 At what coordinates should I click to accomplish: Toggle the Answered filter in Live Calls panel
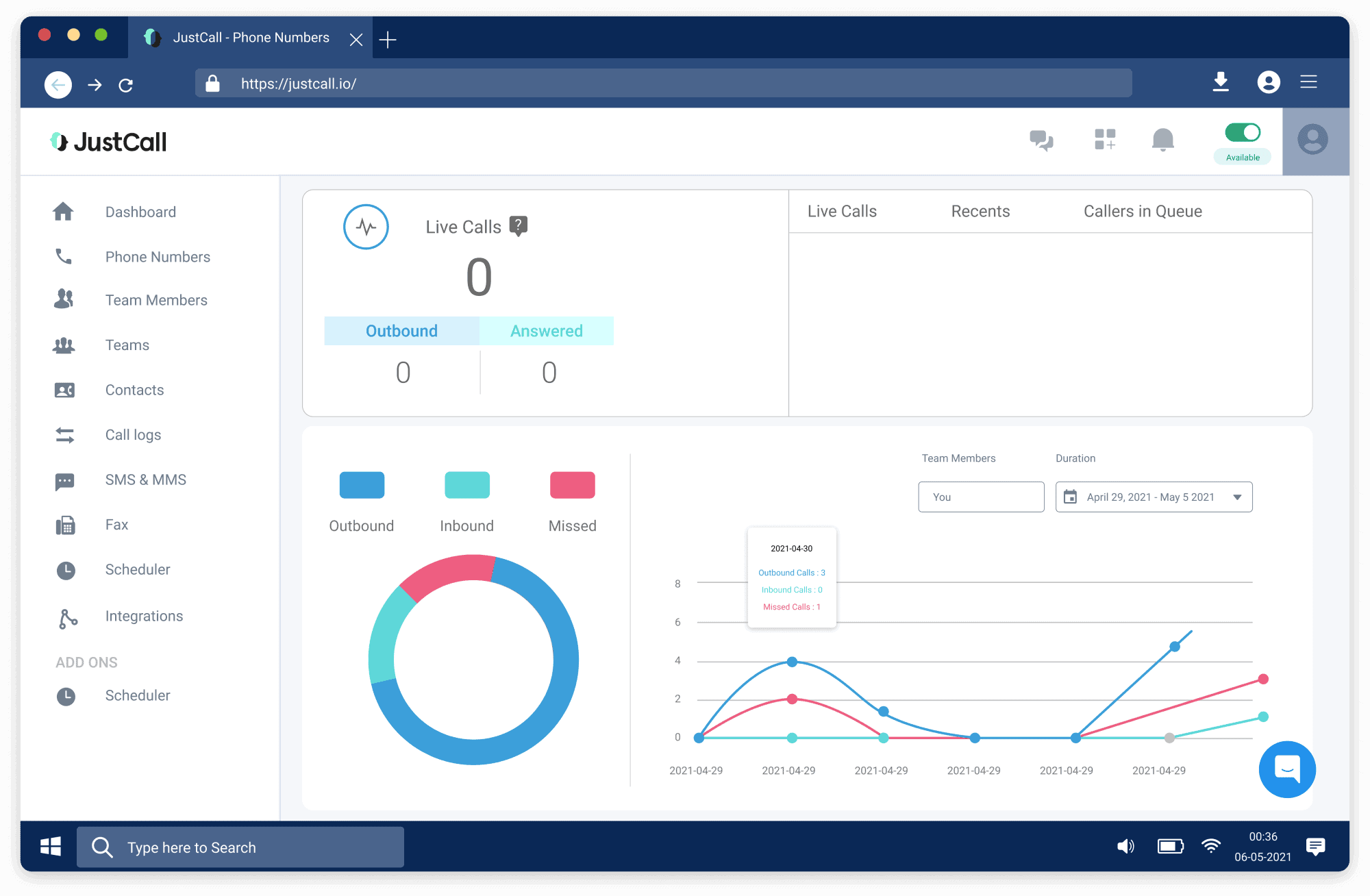tap(546, 330)
